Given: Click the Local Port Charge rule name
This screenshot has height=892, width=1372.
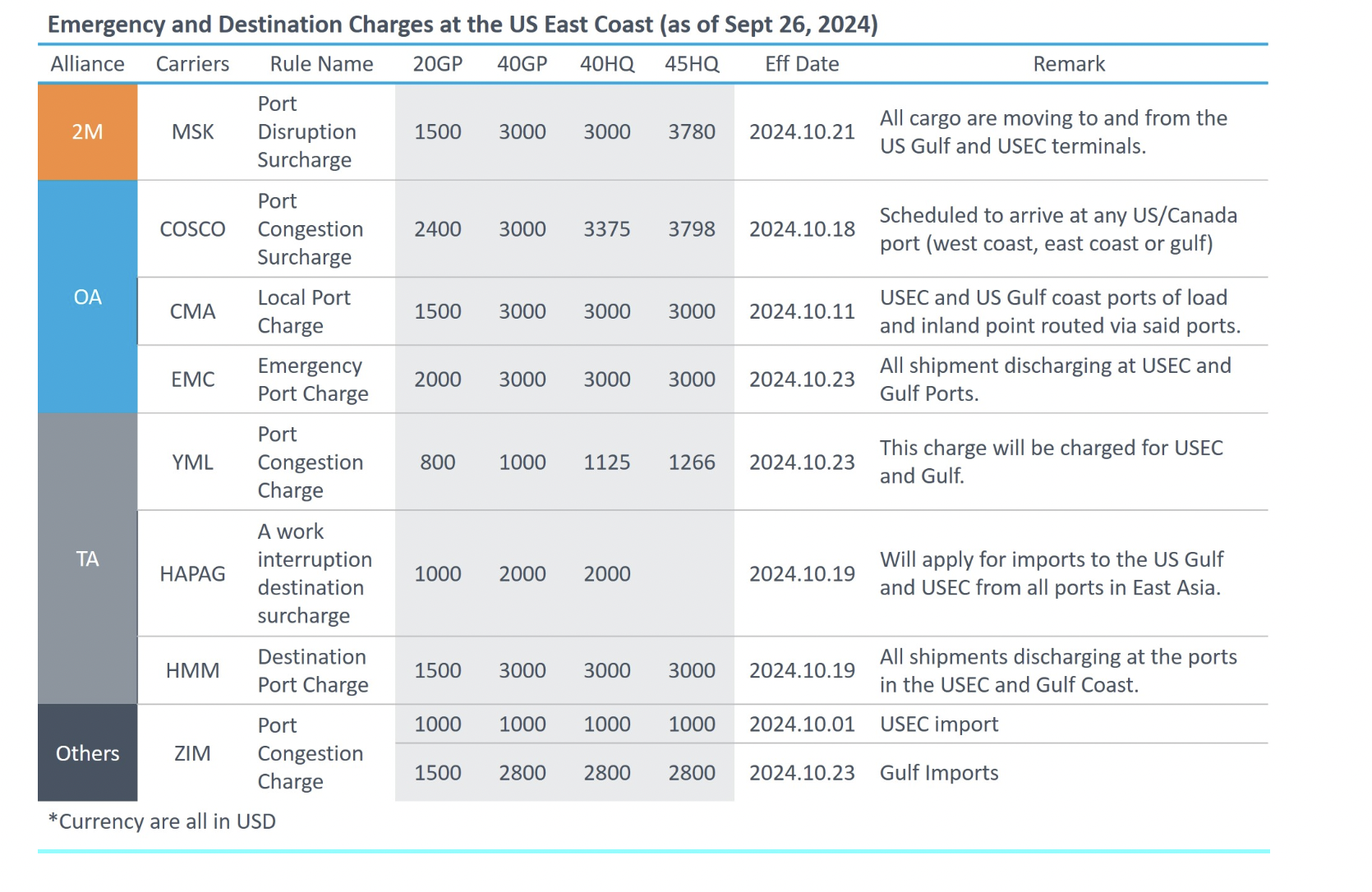Looking at the screenshot, I should click(304, 311).
